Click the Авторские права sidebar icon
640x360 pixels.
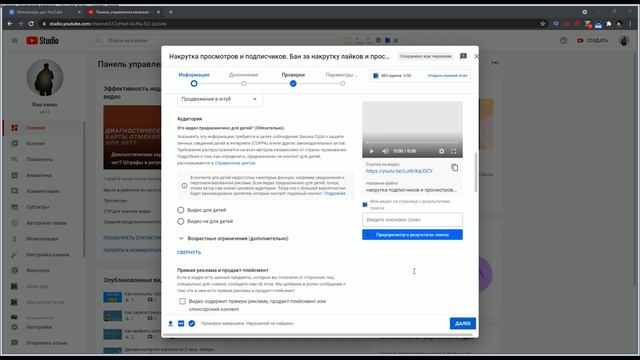coord(15,223)
